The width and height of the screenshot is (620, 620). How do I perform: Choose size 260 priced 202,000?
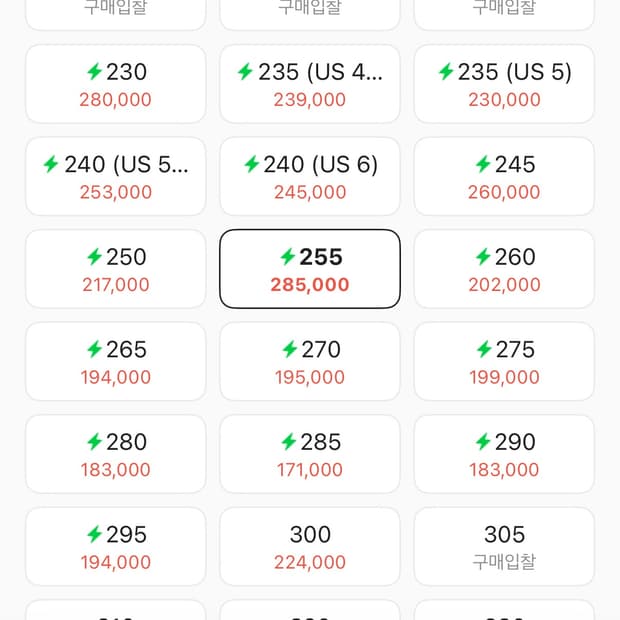[x=504, y=269]
